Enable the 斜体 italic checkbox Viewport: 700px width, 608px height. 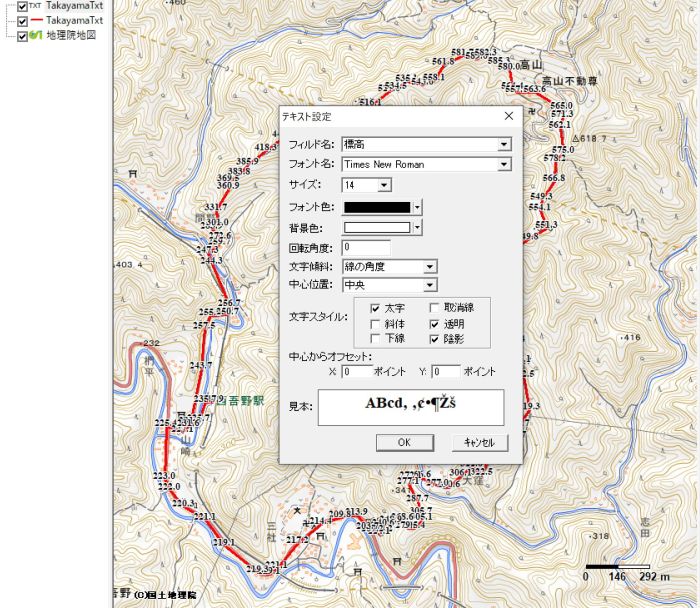tap(376, 324)
